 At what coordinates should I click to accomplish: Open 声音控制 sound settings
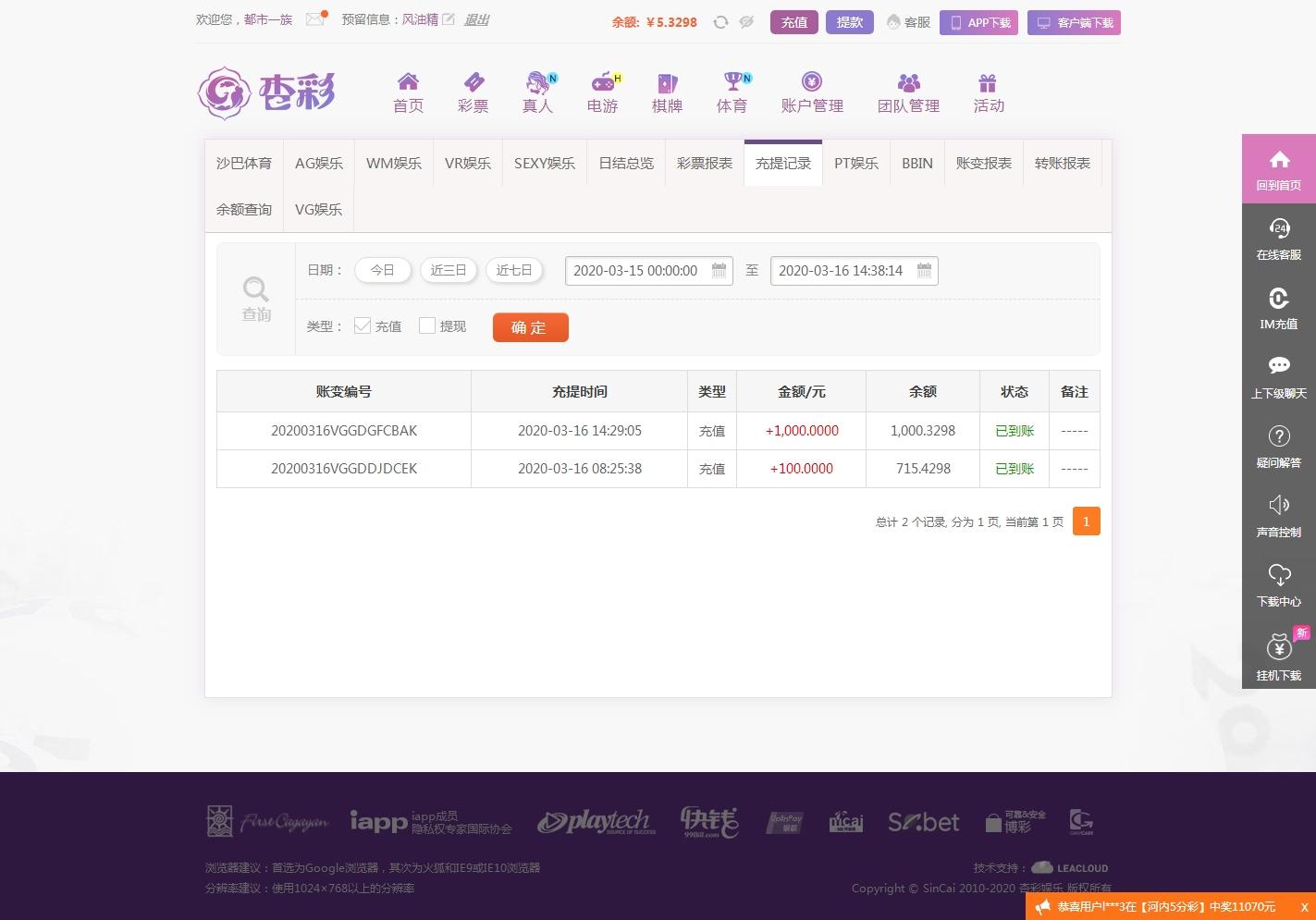pos(1278,515)
